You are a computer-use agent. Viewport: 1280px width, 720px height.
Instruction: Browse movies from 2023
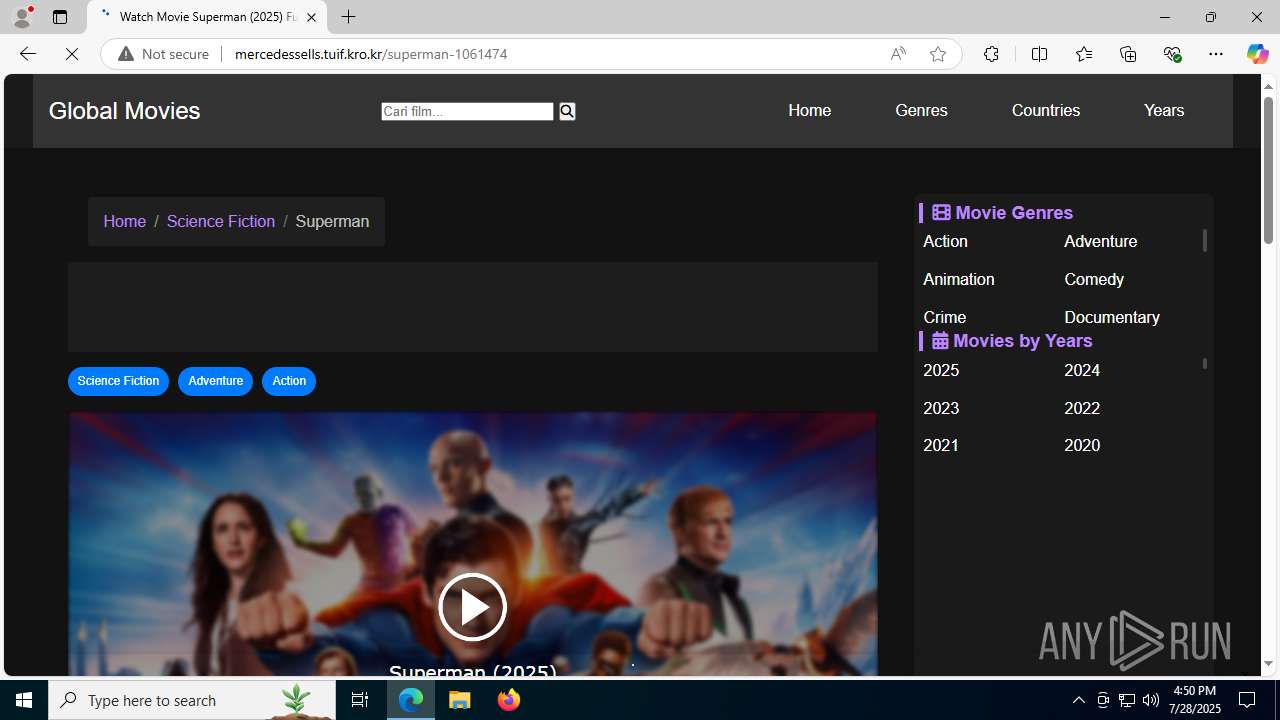[941, 408]
